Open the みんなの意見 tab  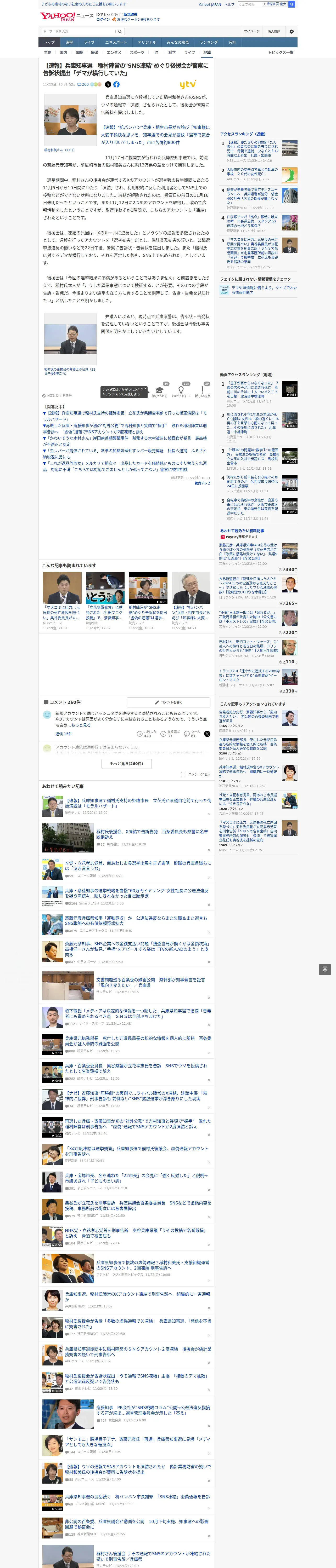pos(178,42)
